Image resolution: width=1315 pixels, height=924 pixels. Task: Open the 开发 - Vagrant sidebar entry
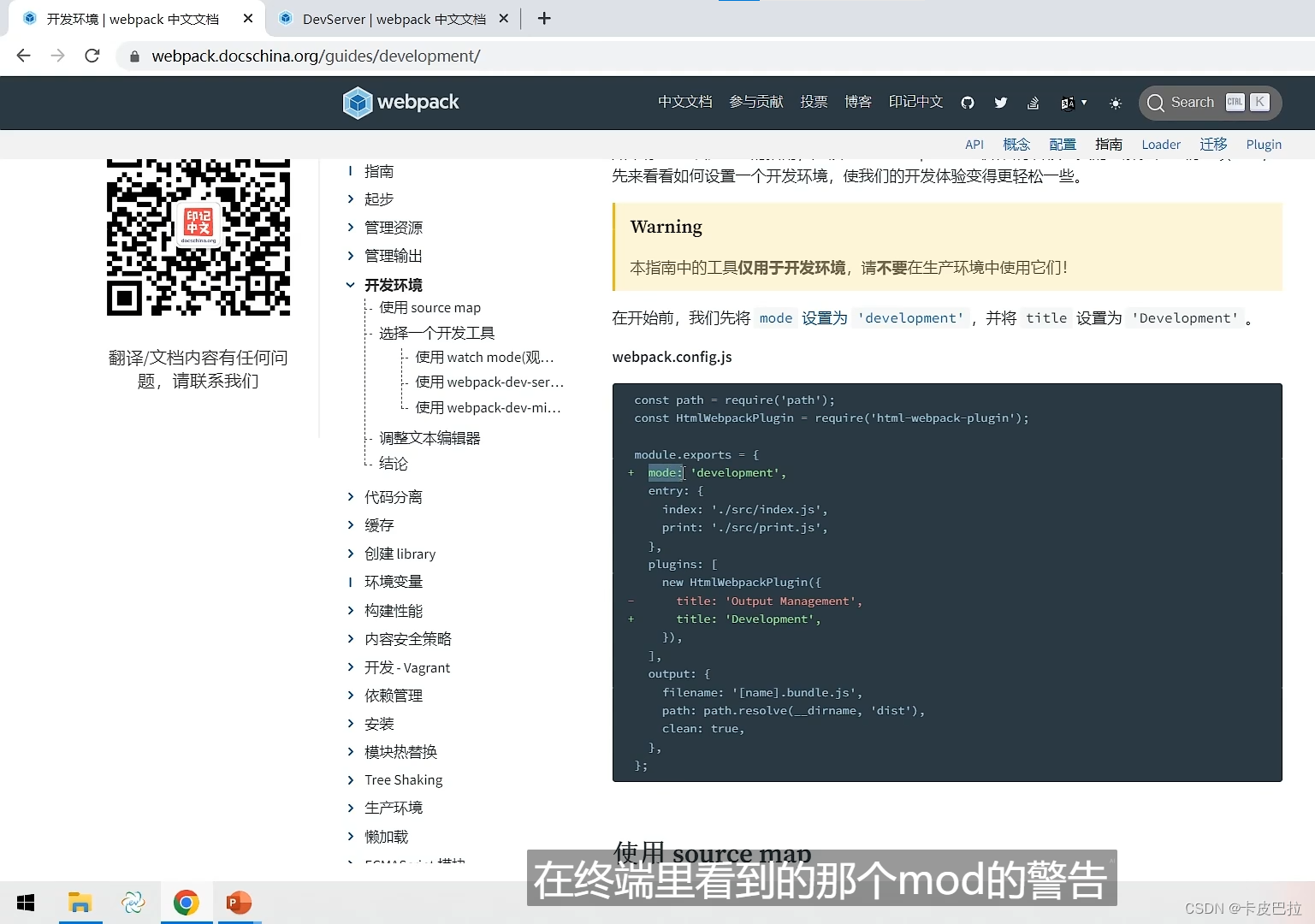tap(407, 668)
